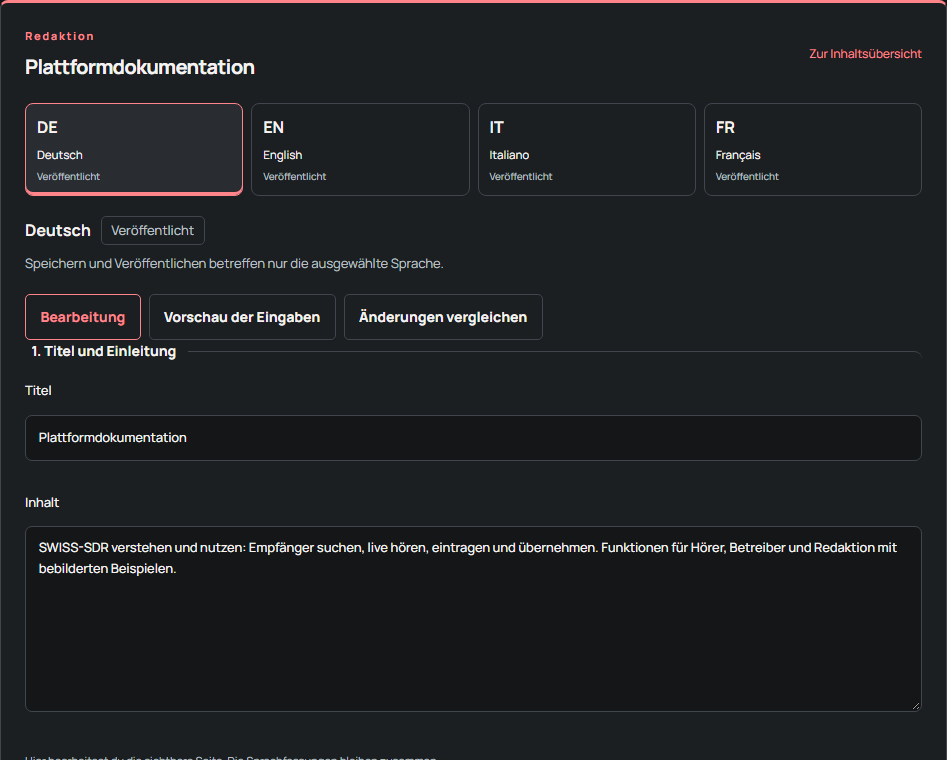The width and height of the screenshot is (947, 760).
Task: Click the Inhalt field label
Action: [42, 503]
